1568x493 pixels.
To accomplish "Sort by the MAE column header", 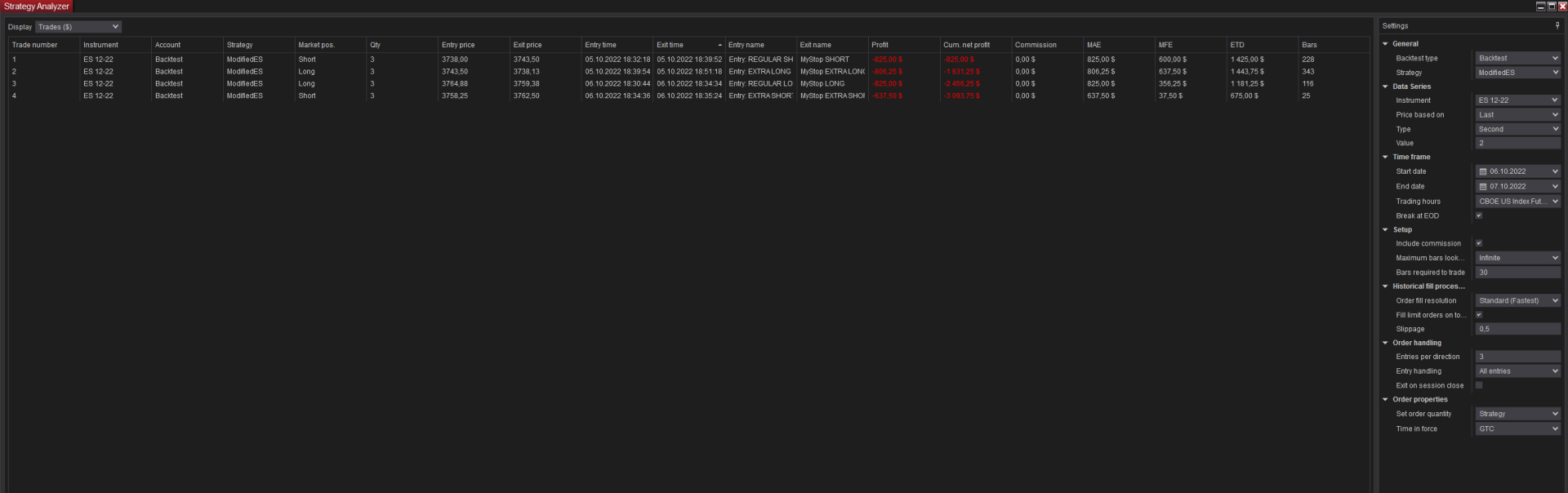I will (1119, 45).
